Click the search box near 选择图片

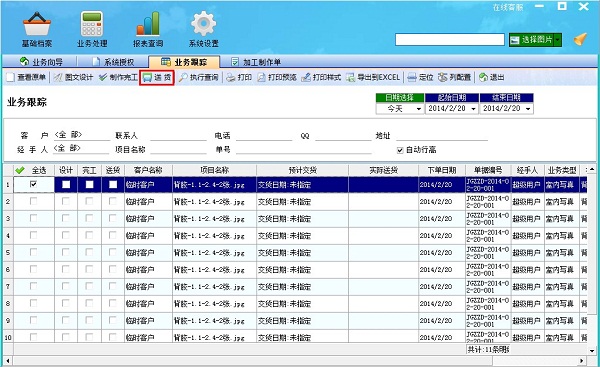click(x=450, y=39)
